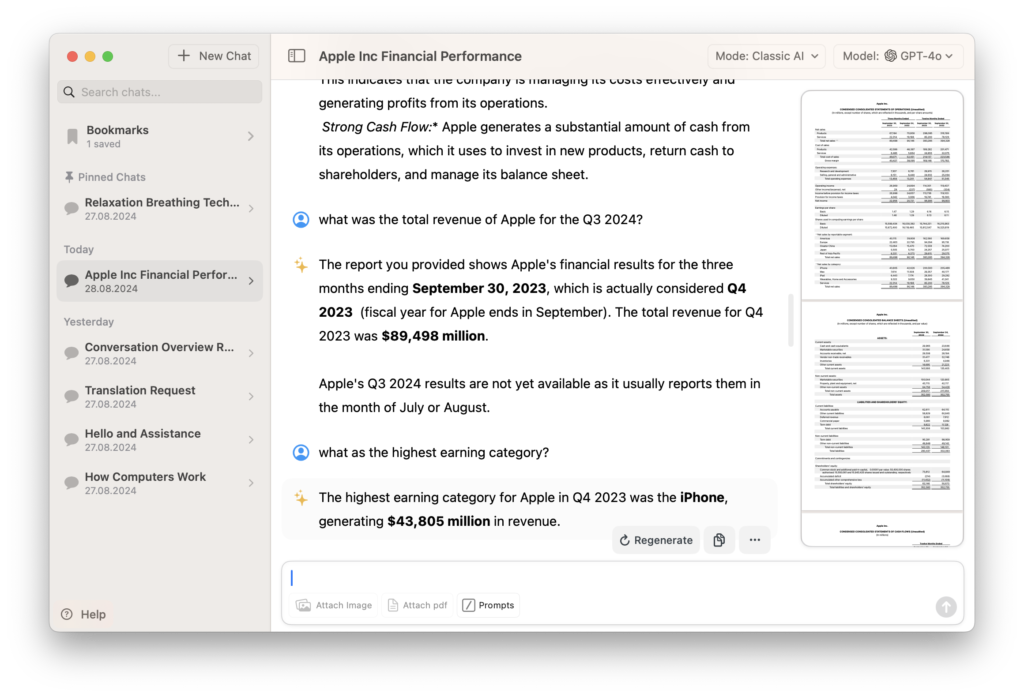Screen dimensions: 1024x697
Task: Click the 'what was the total revenue' question
Action: tap(481, 219)
